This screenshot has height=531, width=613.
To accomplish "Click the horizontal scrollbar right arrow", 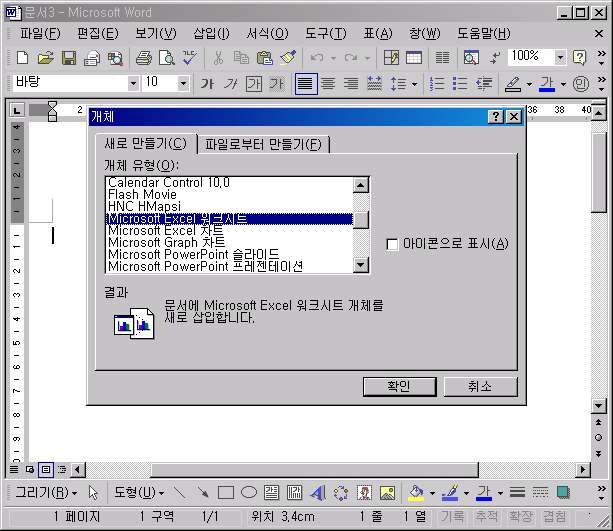I will (583, 469).
